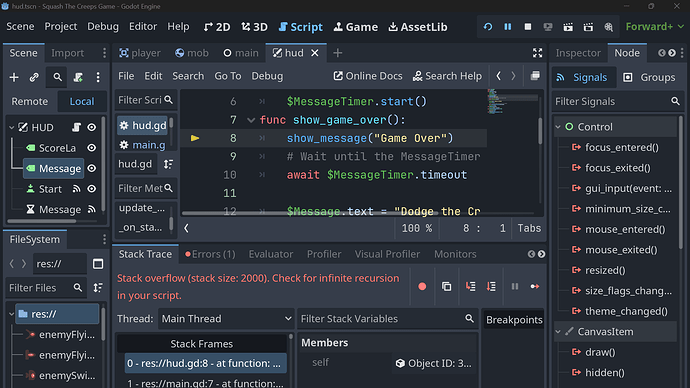Image resolution: width=690 pixels, height=388 pixels.
Task: Open the movie maker mode icon
Action: [609, 27]
